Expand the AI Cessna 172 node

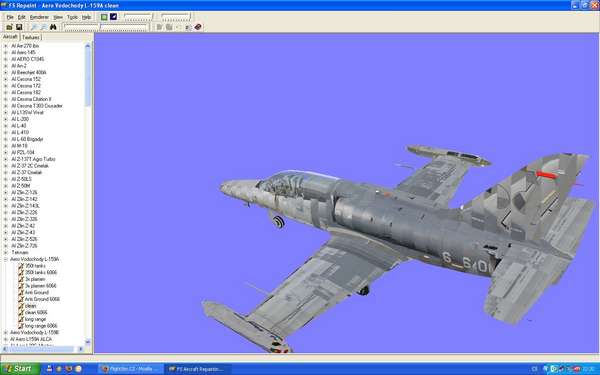[5, 86]
